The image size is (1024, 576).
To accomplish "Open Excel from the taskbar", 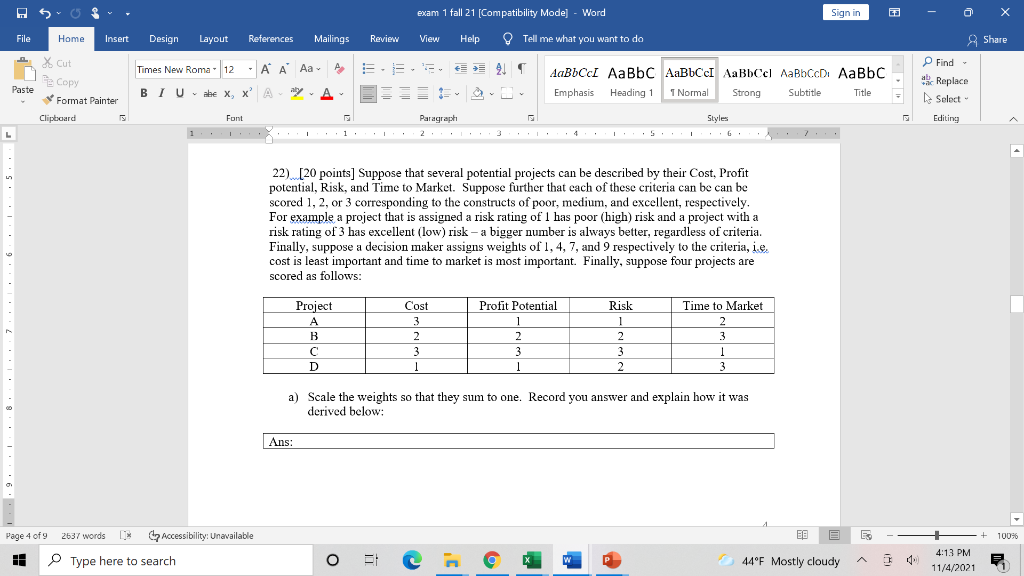I will (x=531, y=560).
